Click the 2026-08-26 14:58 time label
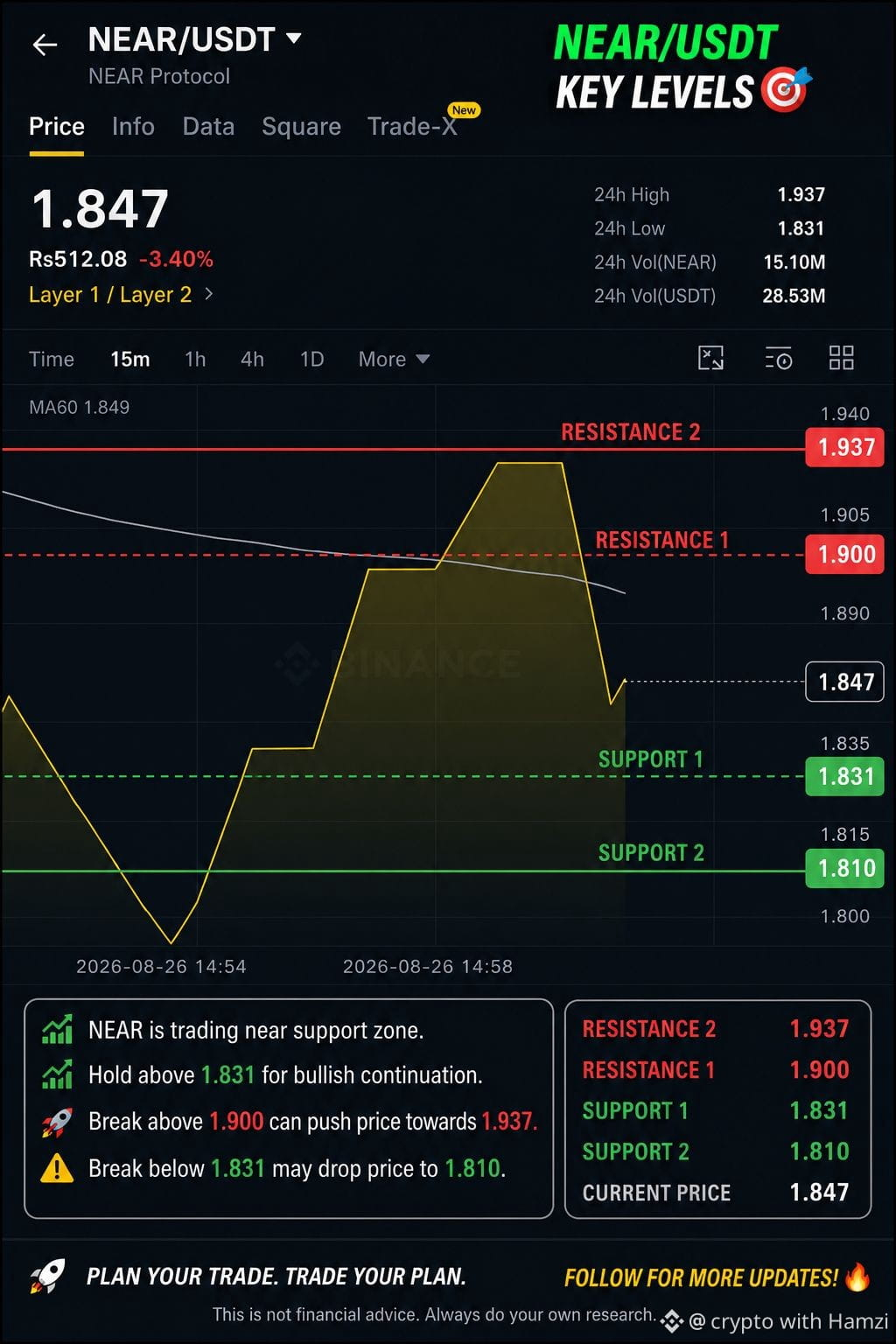 click(x=428, y=967)
